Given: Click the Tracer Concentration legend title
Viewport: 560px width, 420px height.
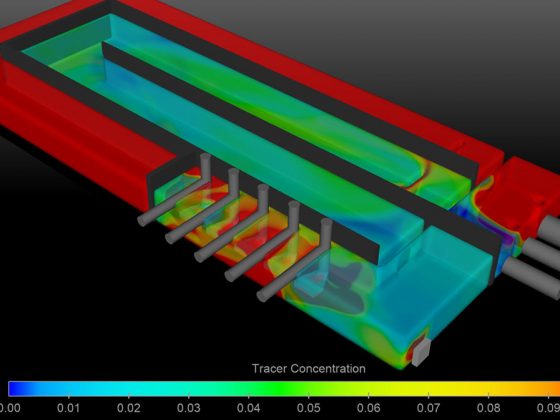Looking at the screenshot, I should coord(309,369).
